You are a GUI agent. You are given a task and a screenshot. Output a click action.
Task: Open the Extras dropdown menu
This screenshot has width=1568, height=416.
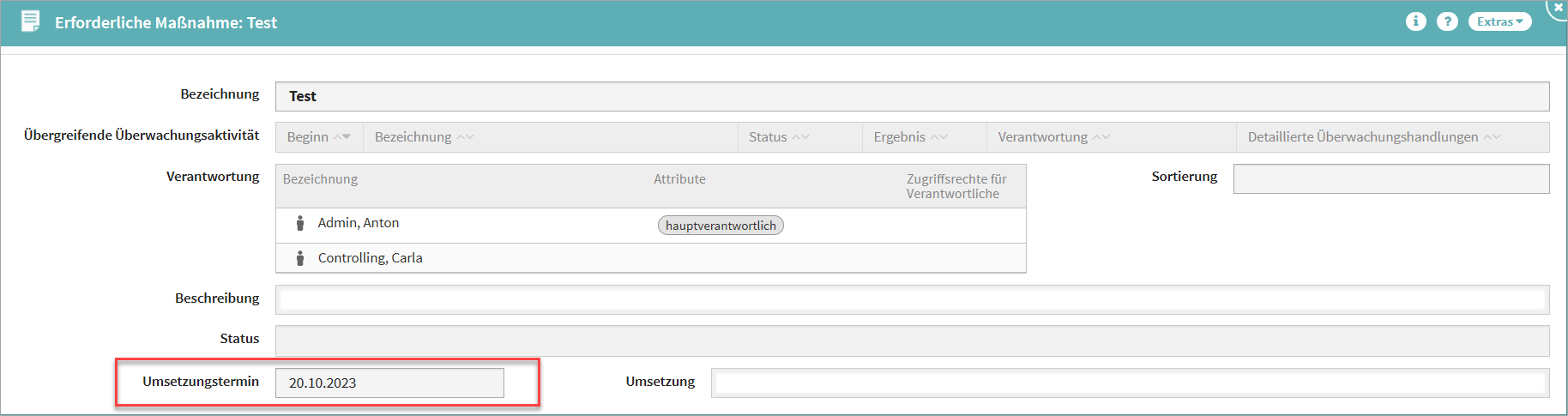1499,21
